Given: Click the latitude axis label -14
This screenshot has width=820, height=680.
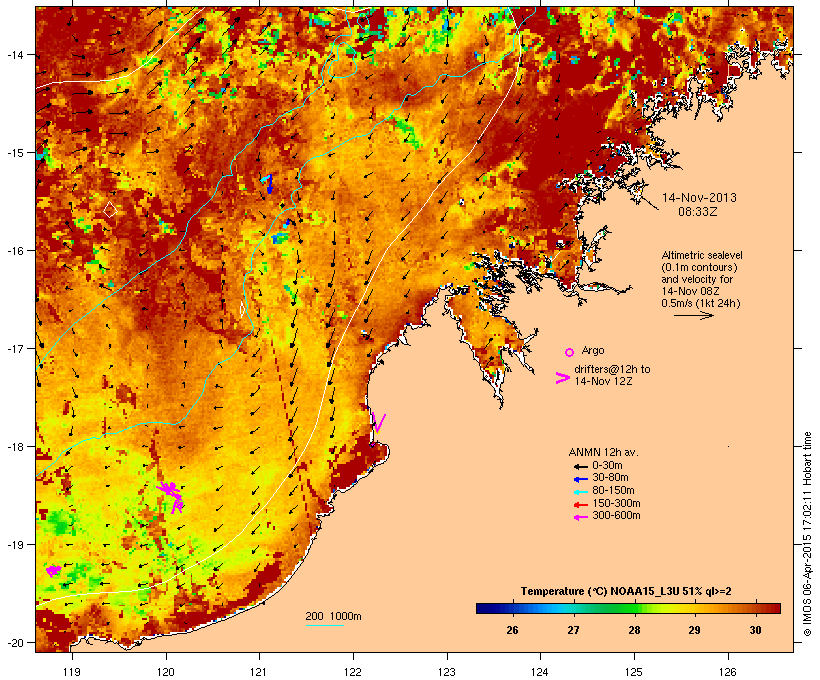Looking at the screenshot, I should point(14,54).
